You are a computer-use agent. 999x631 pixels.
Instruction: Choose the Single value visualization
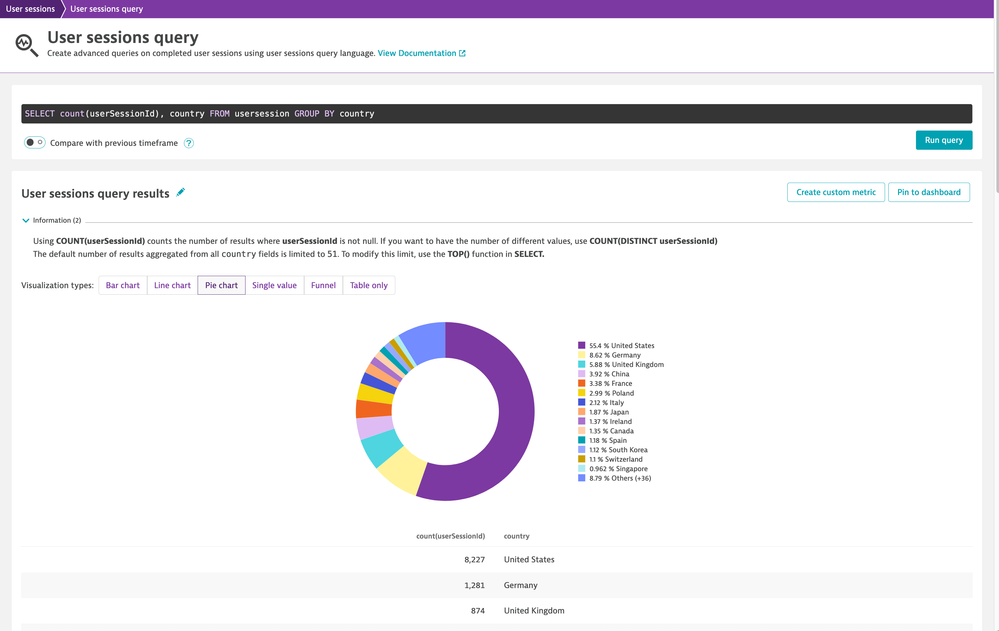274,286
